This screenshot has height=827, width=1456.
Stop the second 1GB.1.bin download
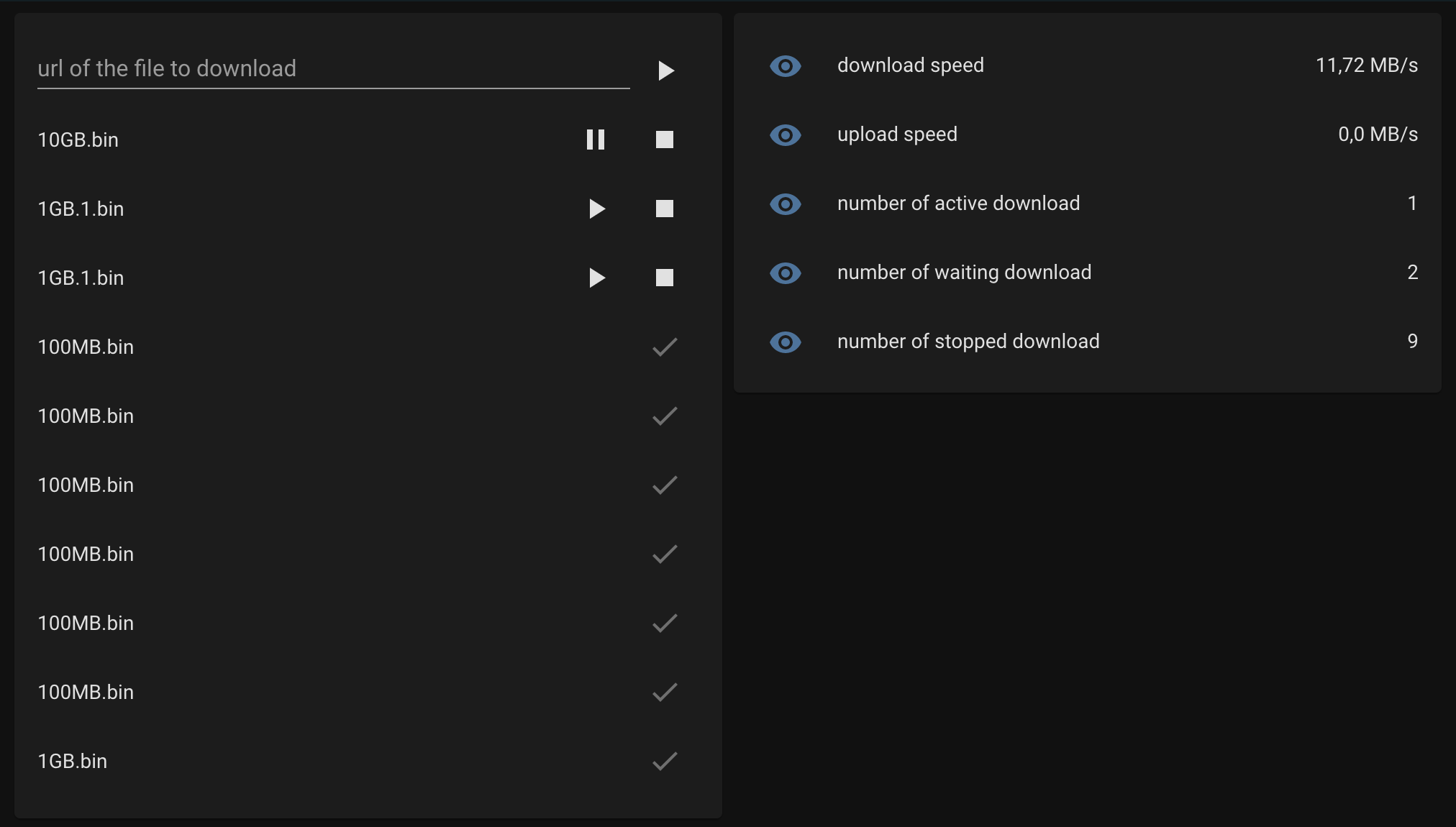tap(665, 278)
